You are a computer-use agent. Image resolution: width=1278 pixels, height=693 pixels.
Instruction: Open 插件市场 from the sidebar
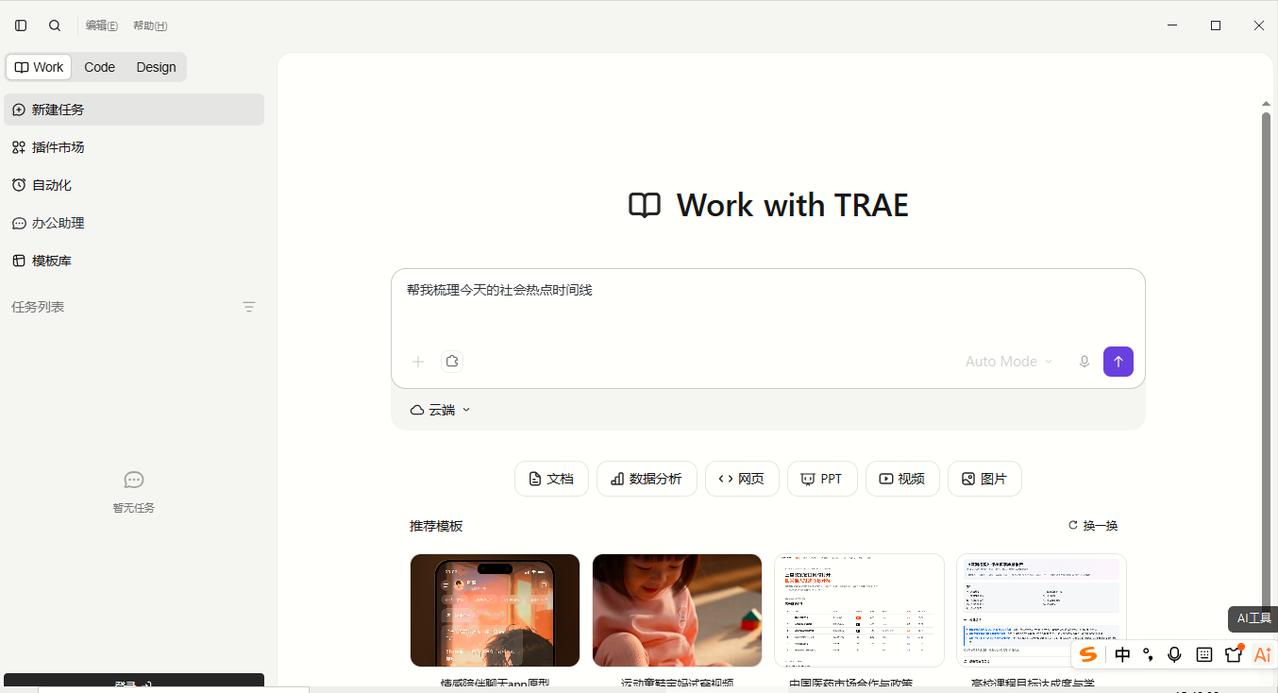[x=134, y=147]
